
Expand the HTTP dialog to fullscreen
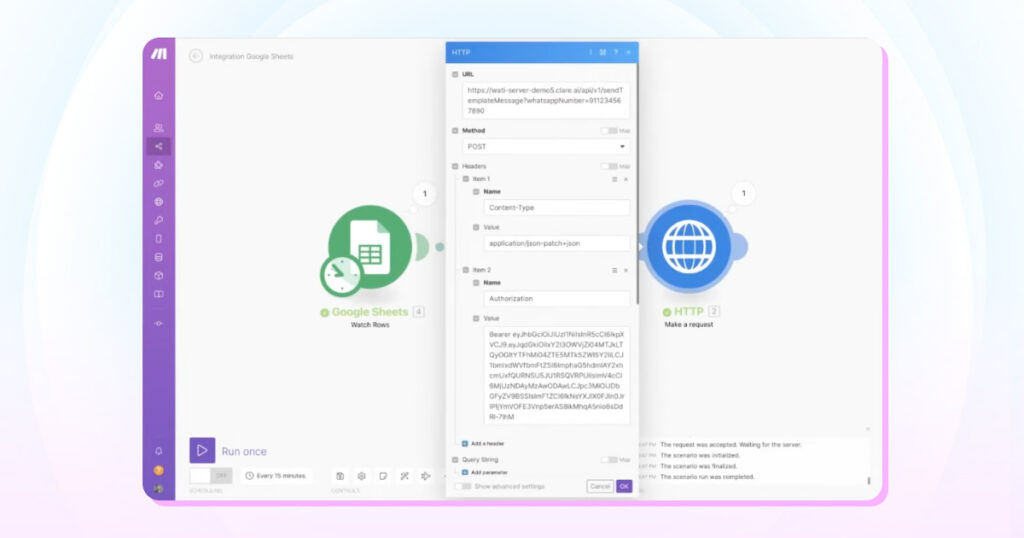[x=603, y=52]
